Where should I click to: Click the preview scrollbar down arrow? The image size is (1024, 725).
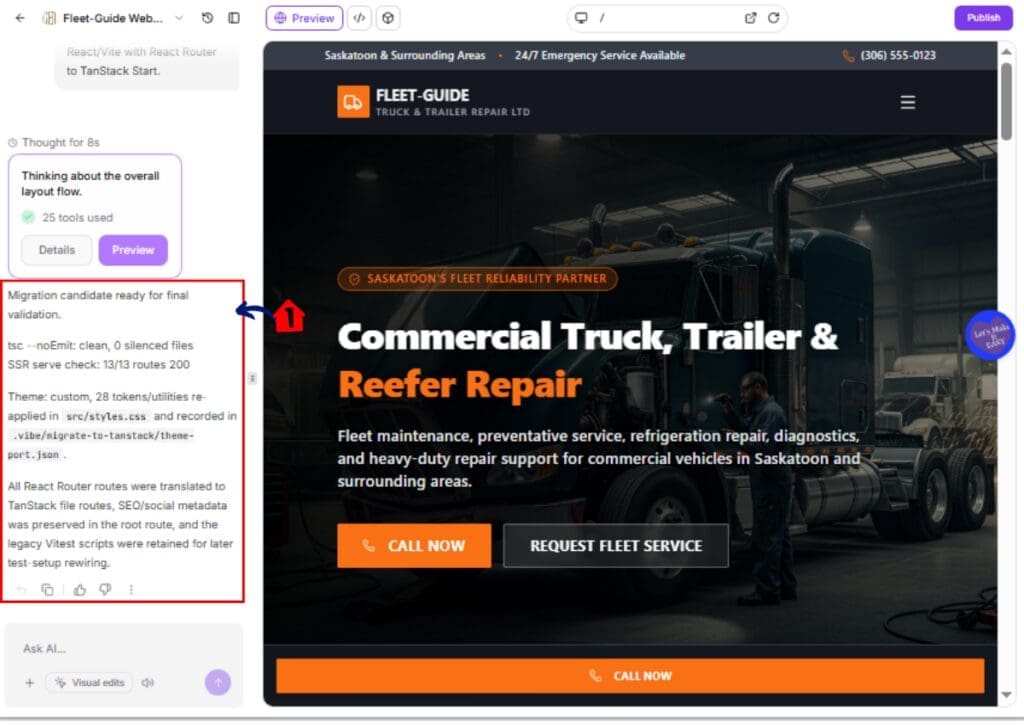pos(1006,695)
